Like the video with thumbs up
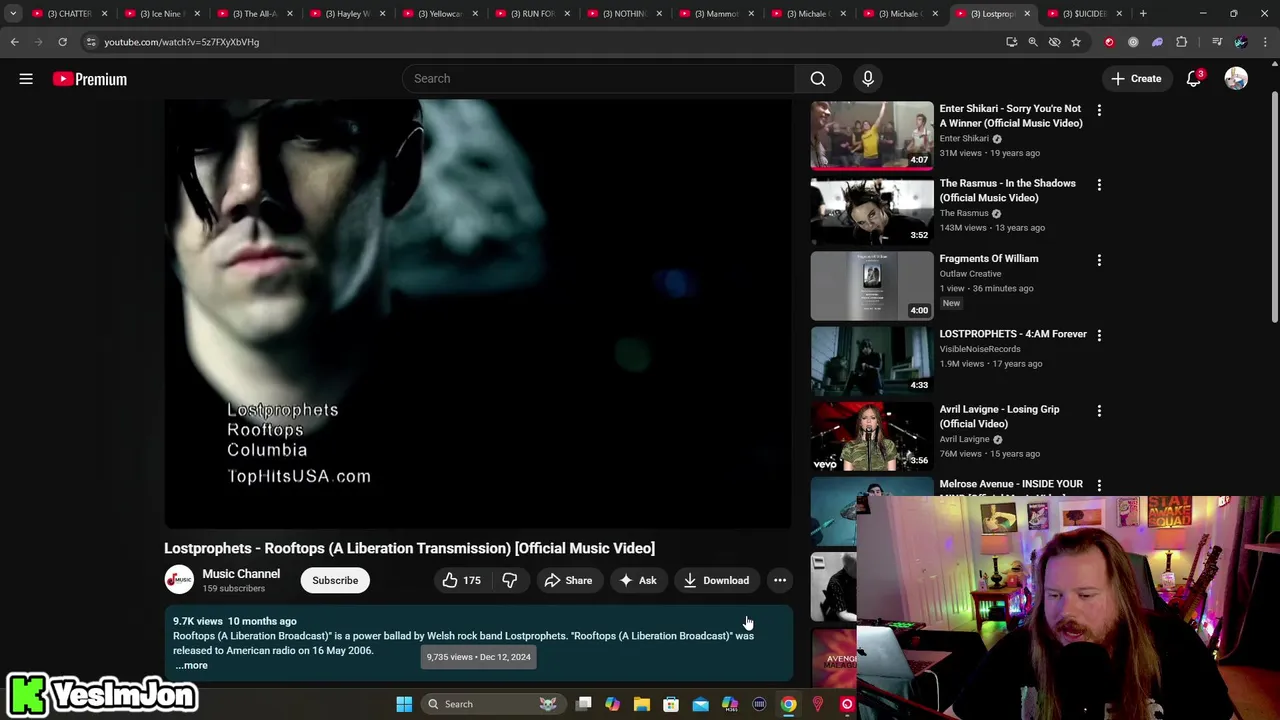This screenshot has height=720, width=1280. click(x=461, y=580)
